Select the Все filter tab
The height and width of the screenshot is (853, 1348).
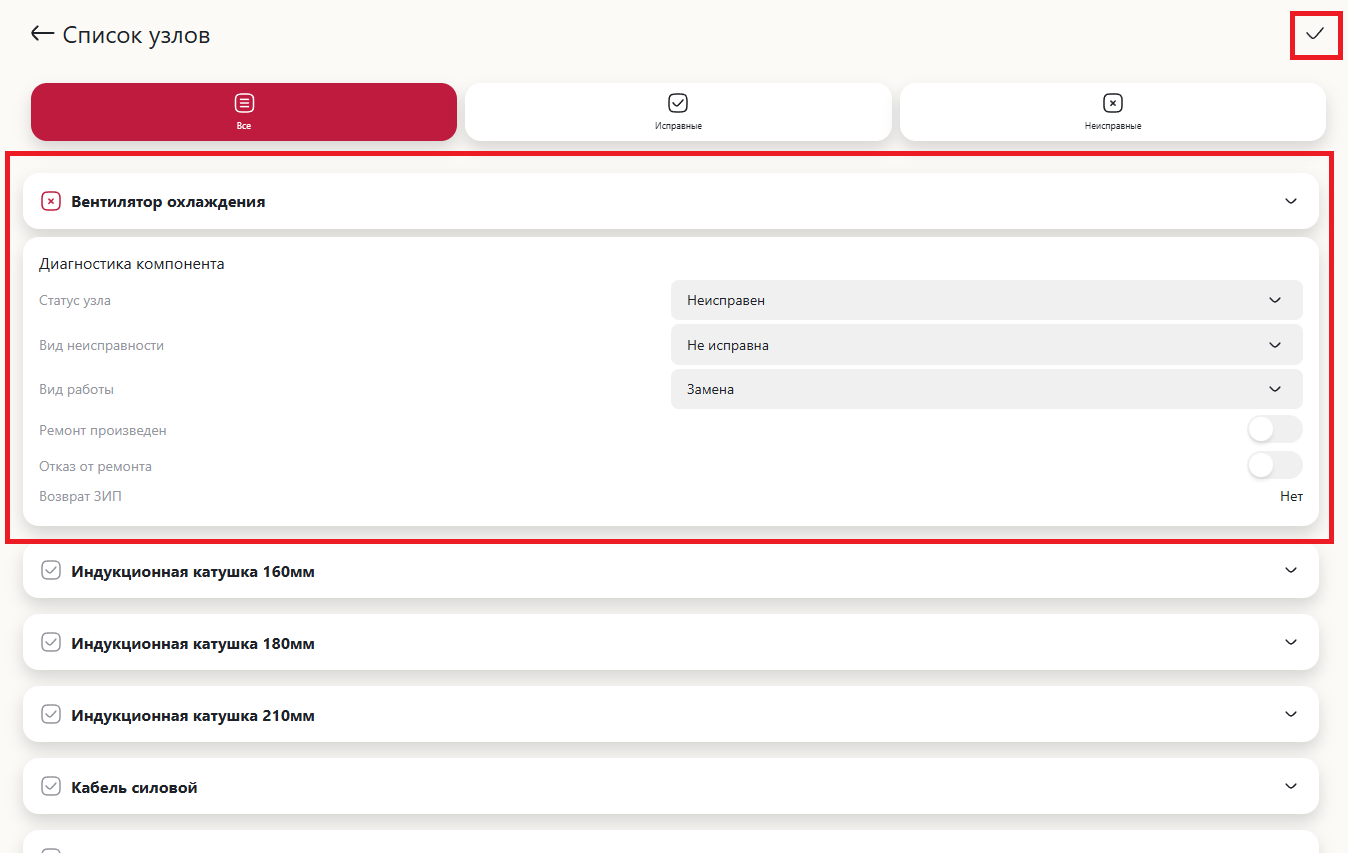pyautogui.click(x=244, y=111)
